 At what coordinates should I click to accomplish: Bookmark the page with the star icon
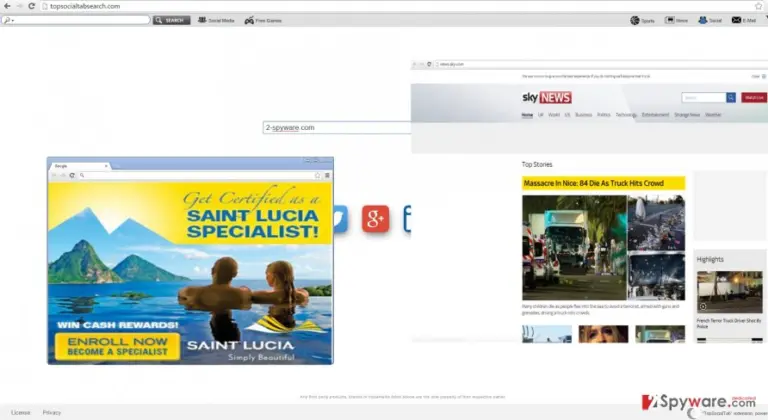click(759, 6)
